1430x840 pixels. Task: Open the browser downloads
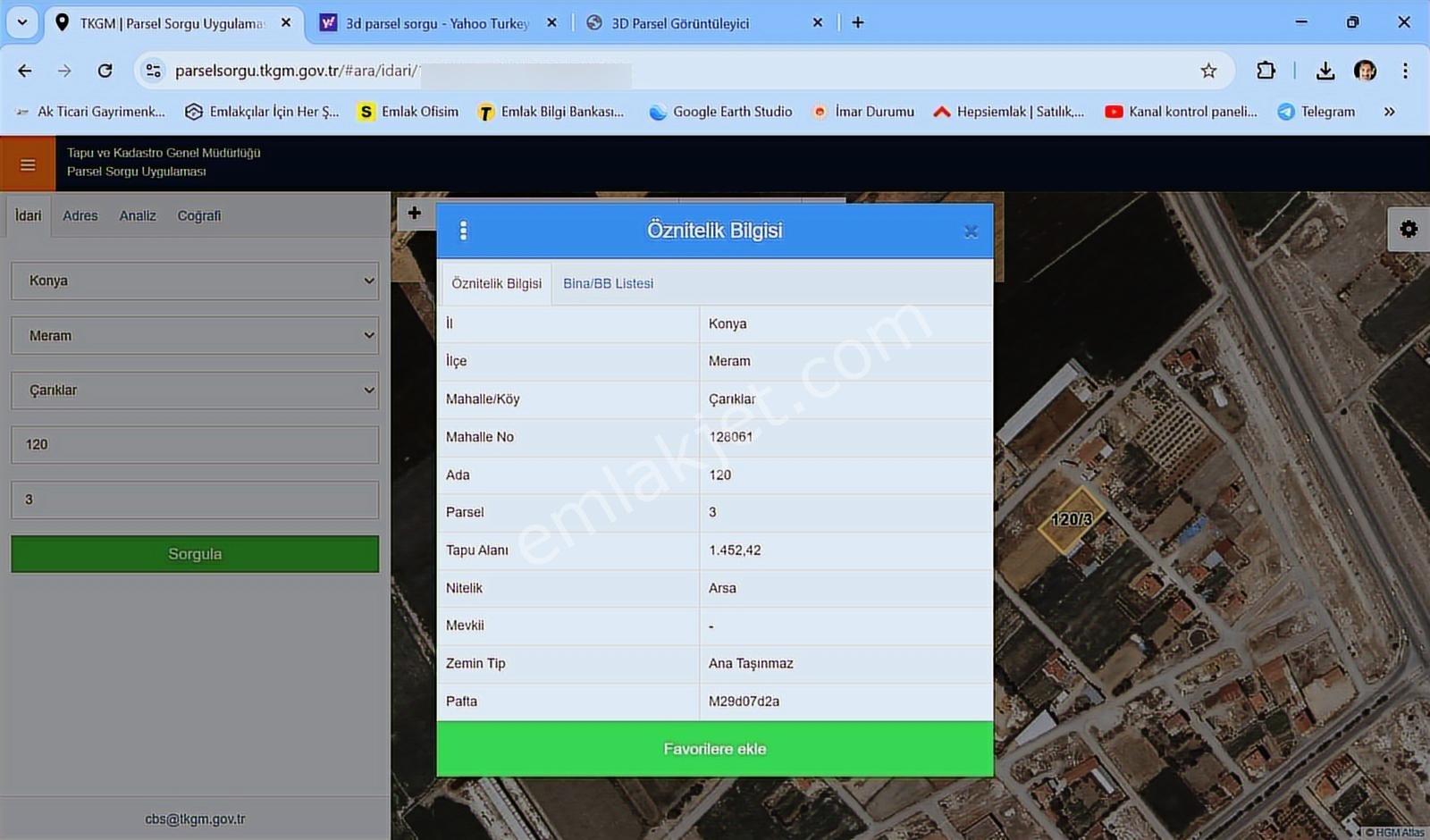tap(1325, 71)
